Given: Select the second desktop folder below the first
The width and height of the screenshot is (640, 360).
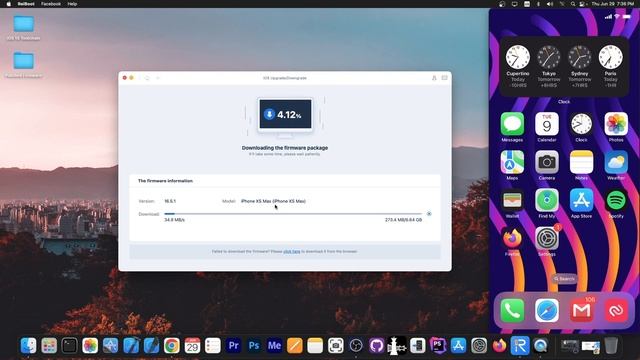Looking at the screenshot, I should click(24, 65).
